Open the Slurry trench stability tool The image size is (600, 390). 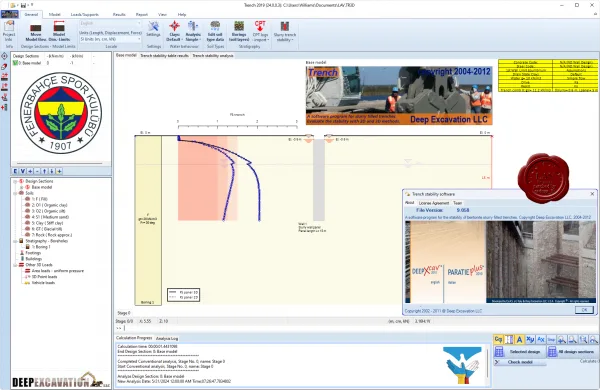click(285, 31)
